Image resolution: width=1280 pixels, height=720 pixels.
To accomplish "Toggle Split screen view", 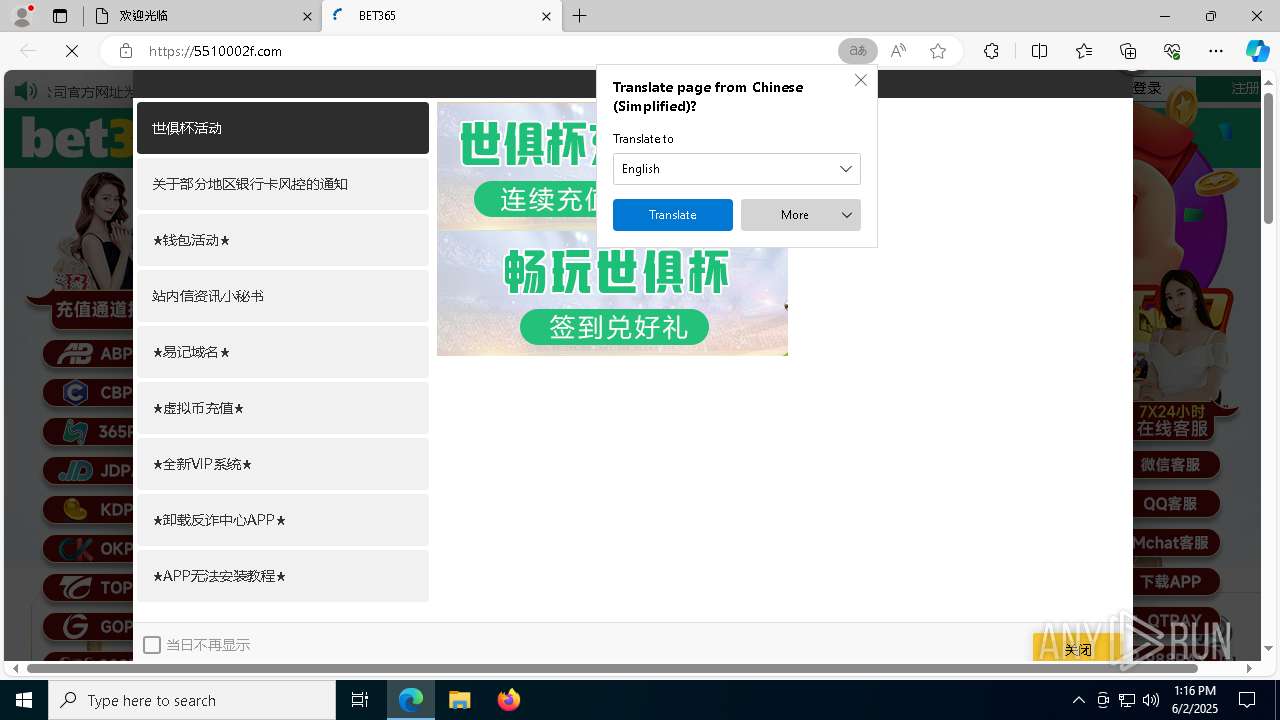I will click(x=1039, y=51).
